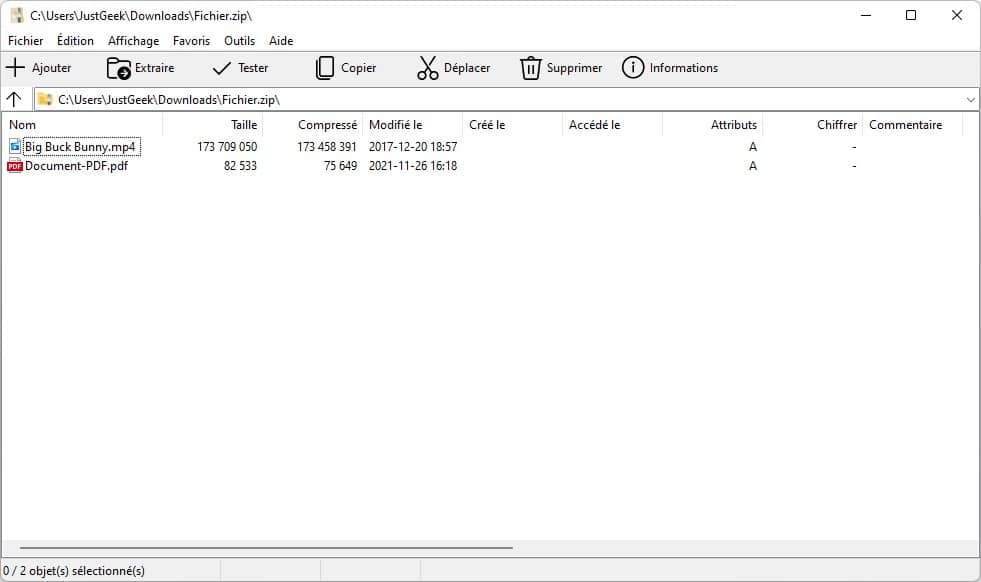The image size is (981, 582).
Task: Click the Big Buck Bunny.mp4 video icon
Action: pos(15,146)
